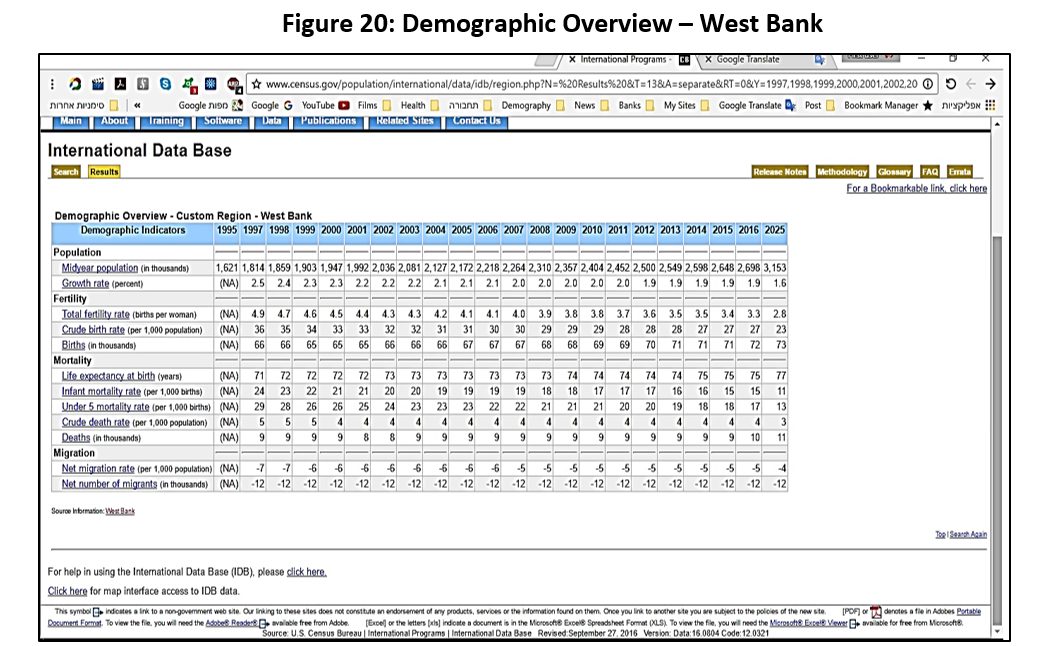The width and height of the screenshot is (1054, 646).
Task: Open the Life expectancy at birth link
Action: 108,376
